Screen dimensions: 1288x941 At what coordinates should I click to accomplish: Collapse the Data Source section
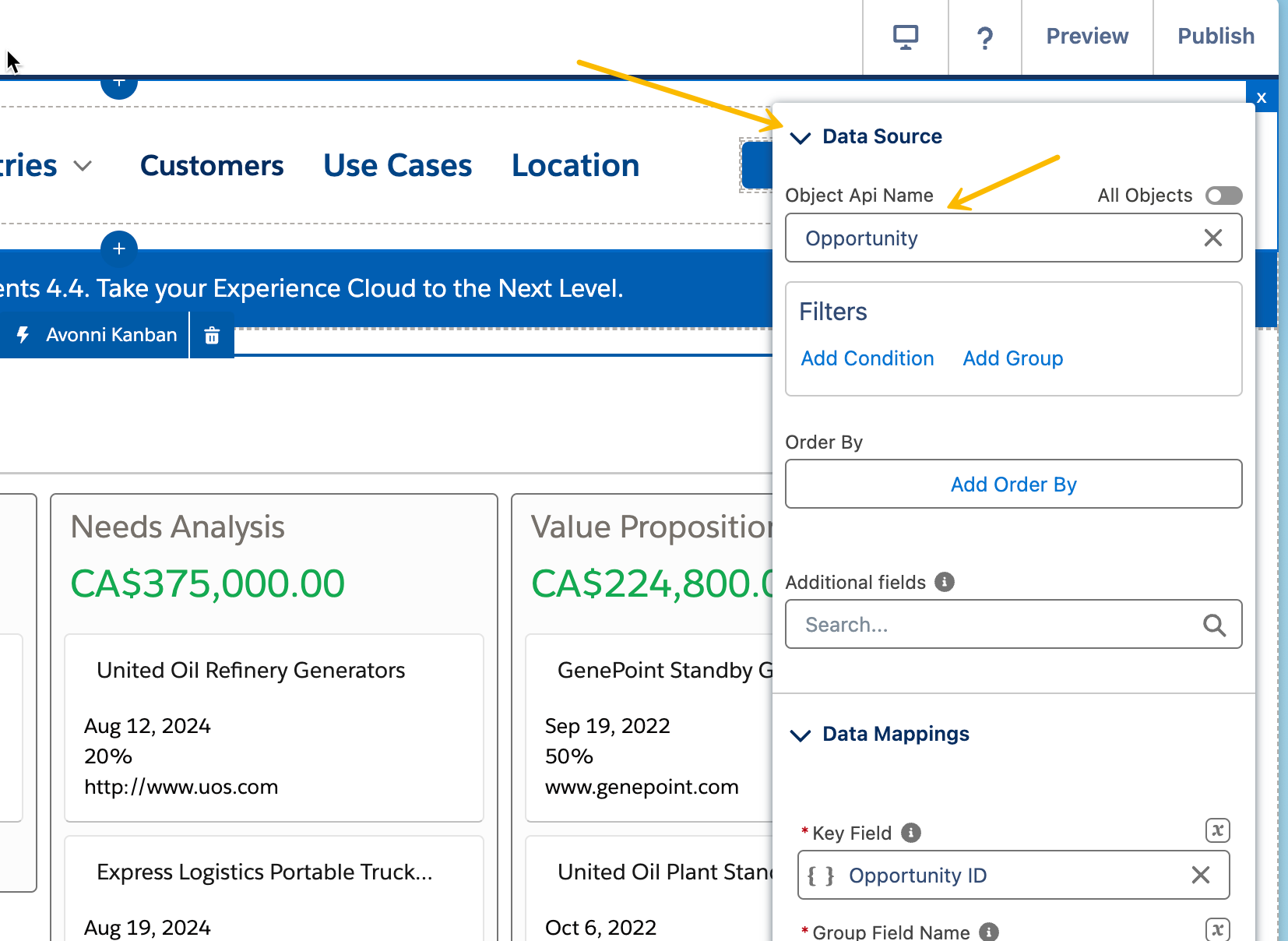(x=801, y=138)
